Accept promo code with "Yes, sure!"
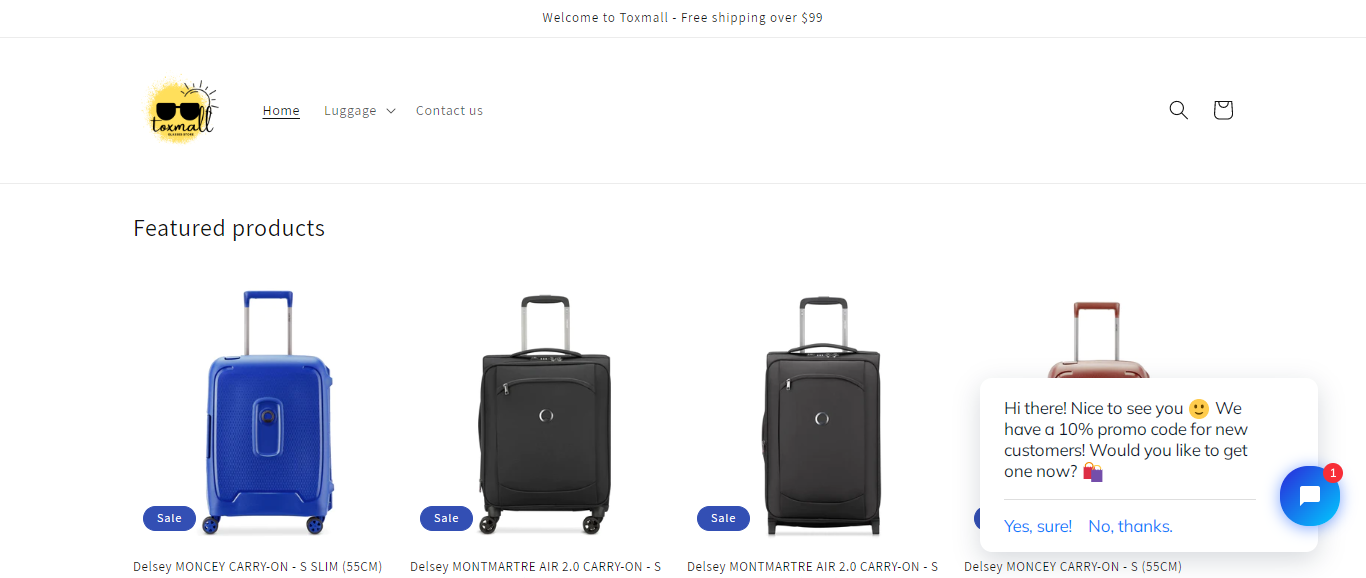The height and width of the screenshot is (578, 1366). (1038, 526)
